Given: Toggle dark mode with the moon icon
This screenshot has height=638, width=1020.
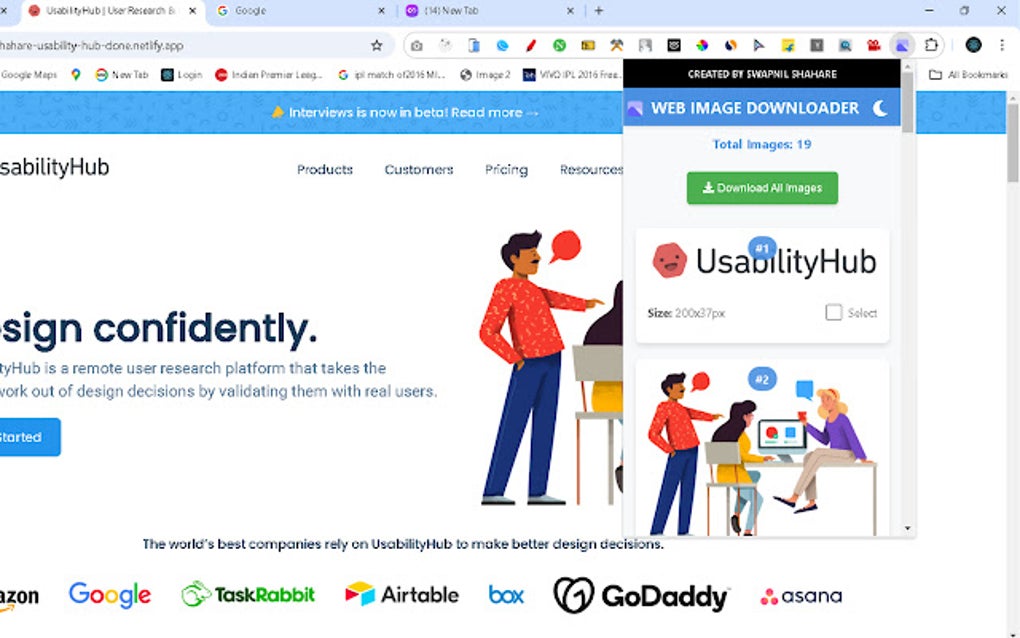Looking at the screenshot, I should coord(878,108).
